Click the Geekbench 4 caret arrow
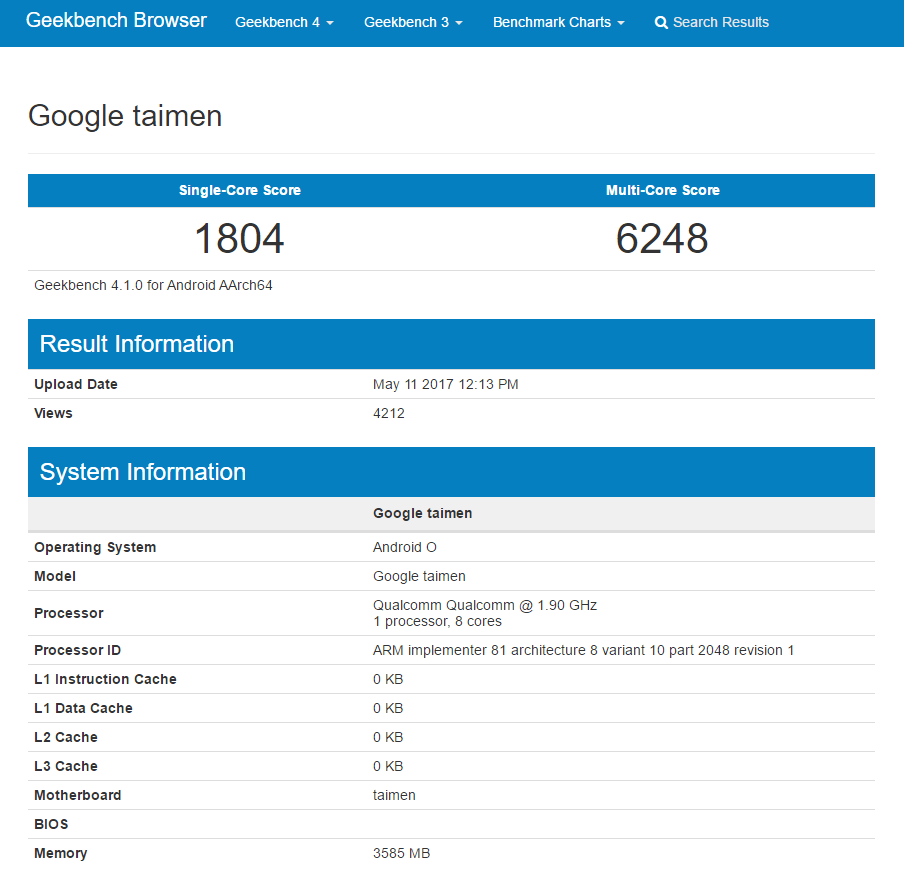The width and height of the screenshot is (905, 875). (330, 23)
